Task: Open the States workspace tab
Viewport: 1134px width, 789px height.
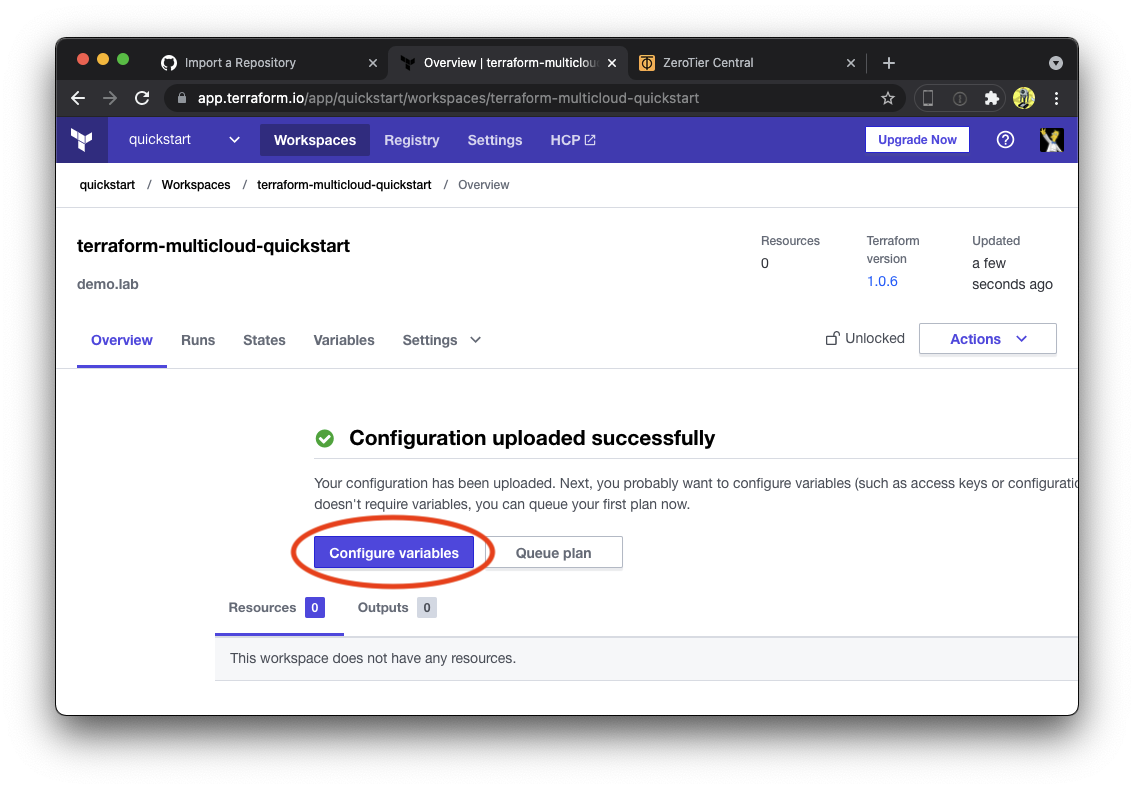Action: coord(264,340)
